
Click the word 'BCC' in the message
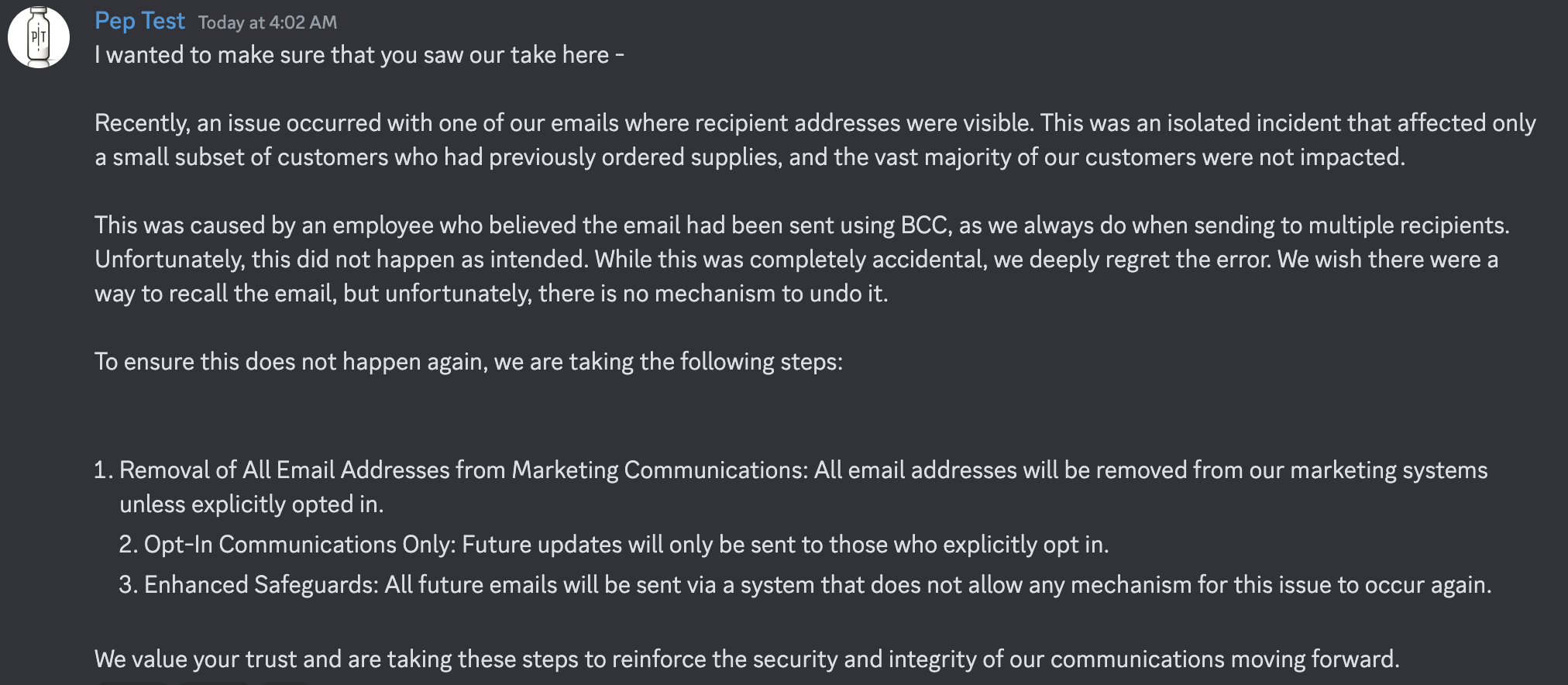pyautogui.click(x=925, y=225)
